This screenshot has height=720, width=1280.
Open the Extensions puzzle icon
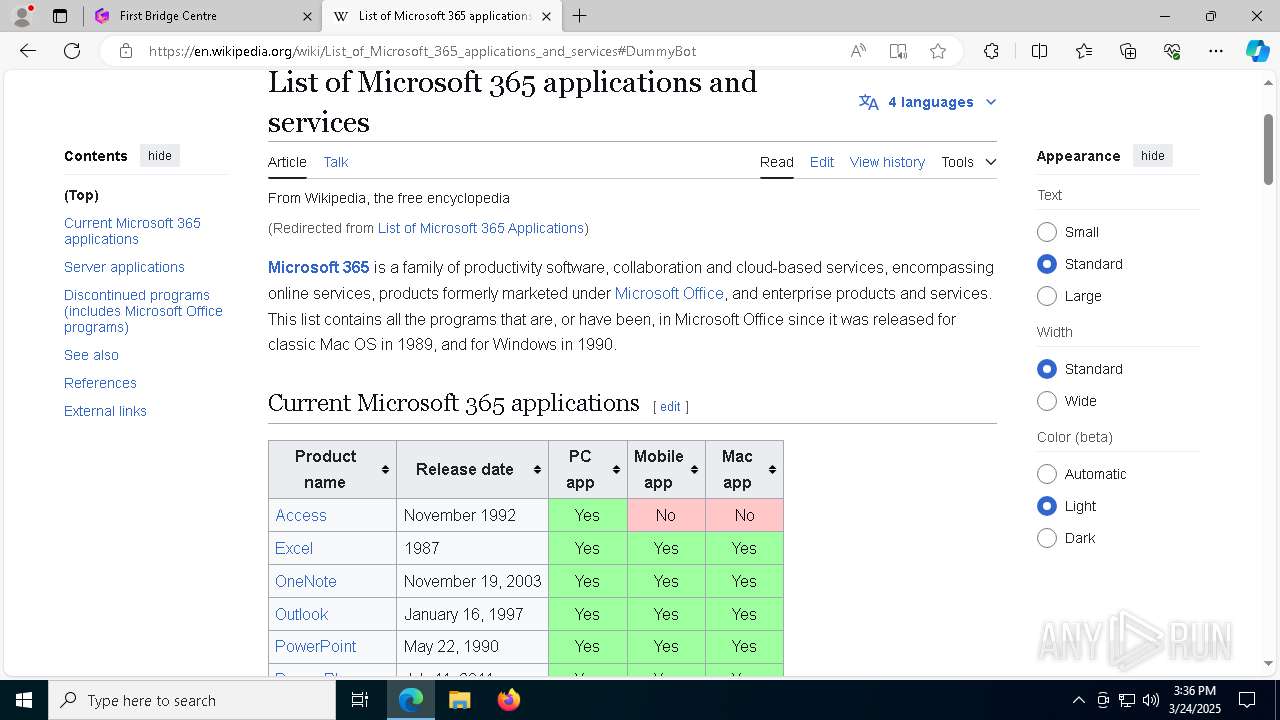click(991, 51)
